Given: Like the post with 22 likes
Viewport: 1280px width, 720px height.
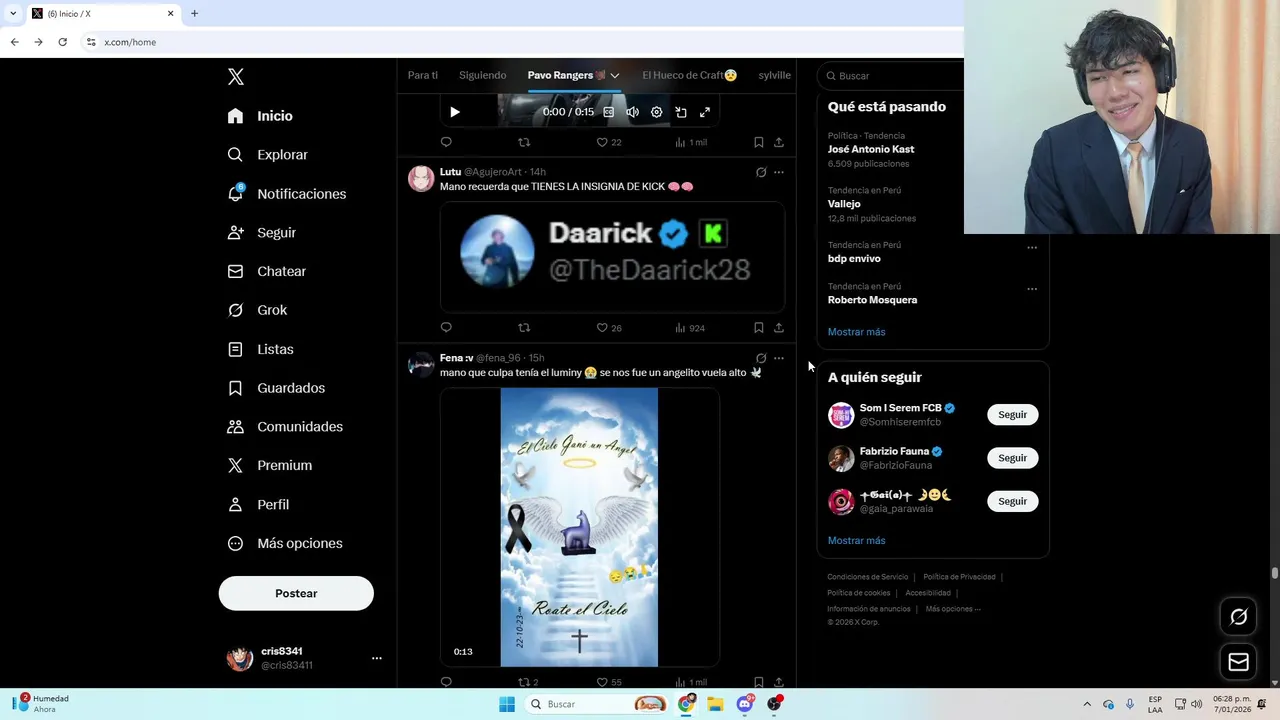Looking at the screenshot, I should [x=609, y=142].
